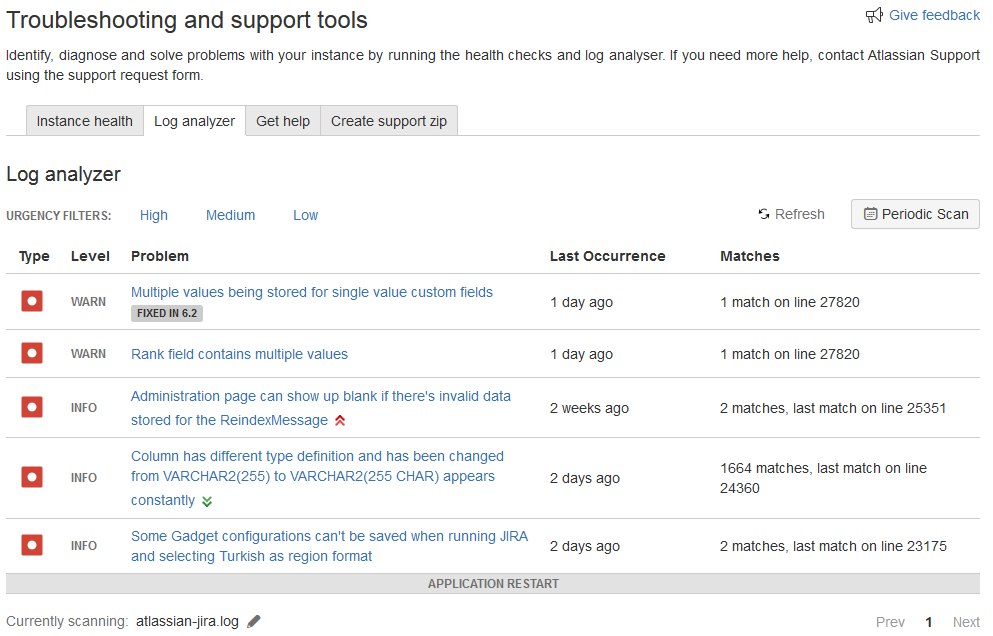Click red error icon for Column type row

click(32, 477)
